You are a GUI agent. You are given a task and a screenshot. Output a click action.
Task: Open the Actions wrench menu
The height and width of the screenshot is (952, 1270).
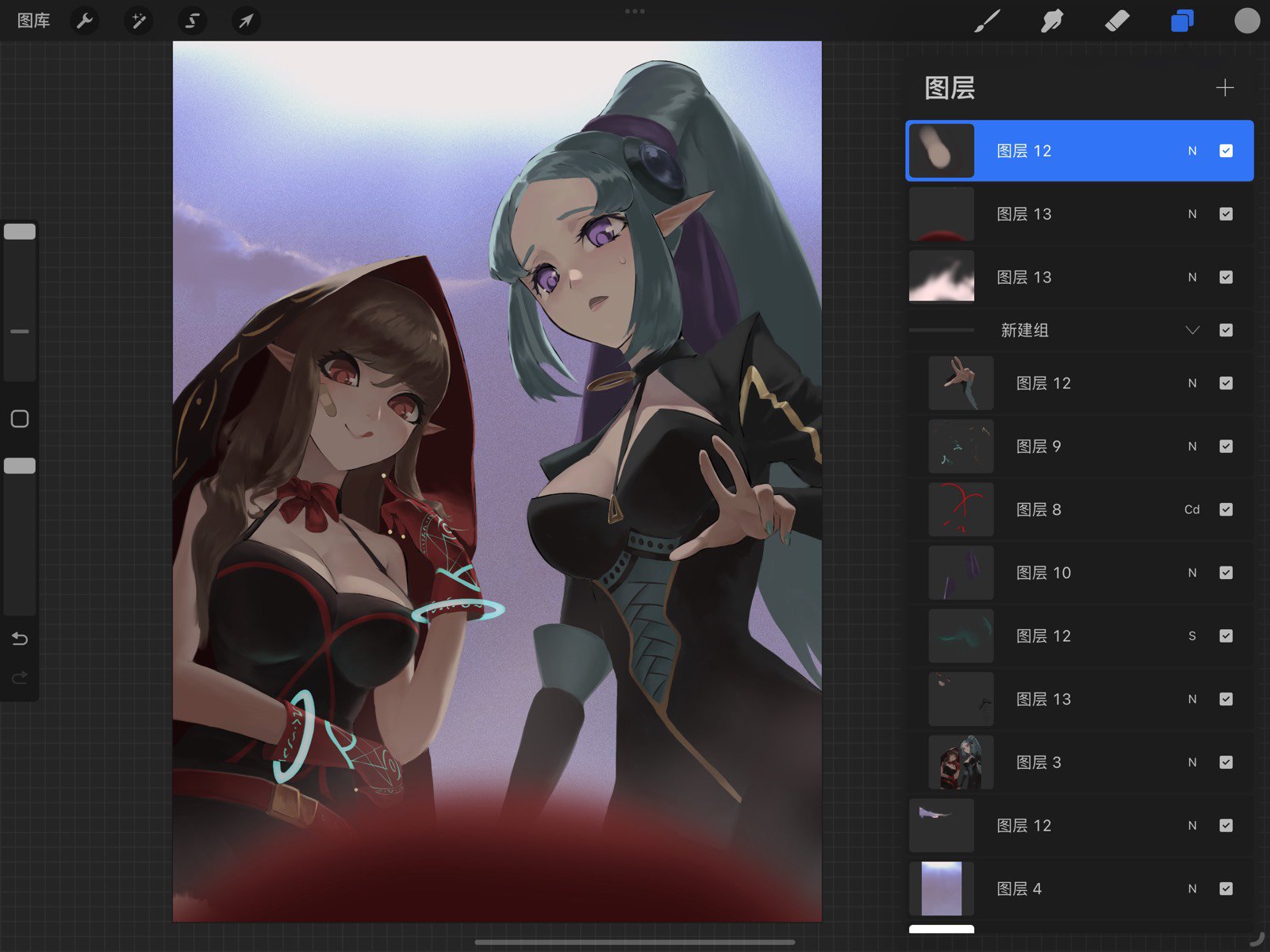(x=85, y=21)
